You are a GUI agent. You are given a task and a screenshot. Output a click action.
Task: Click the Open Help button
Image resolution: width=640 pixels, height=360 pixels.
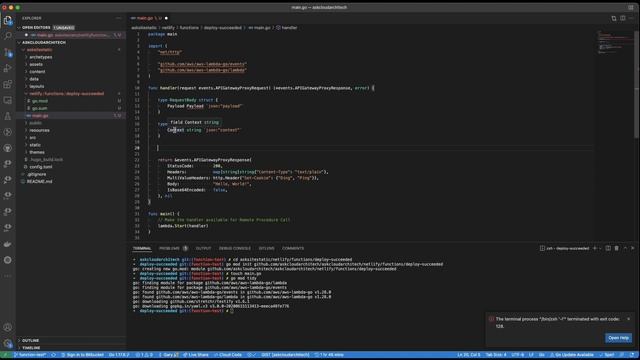tap(618, 338)
